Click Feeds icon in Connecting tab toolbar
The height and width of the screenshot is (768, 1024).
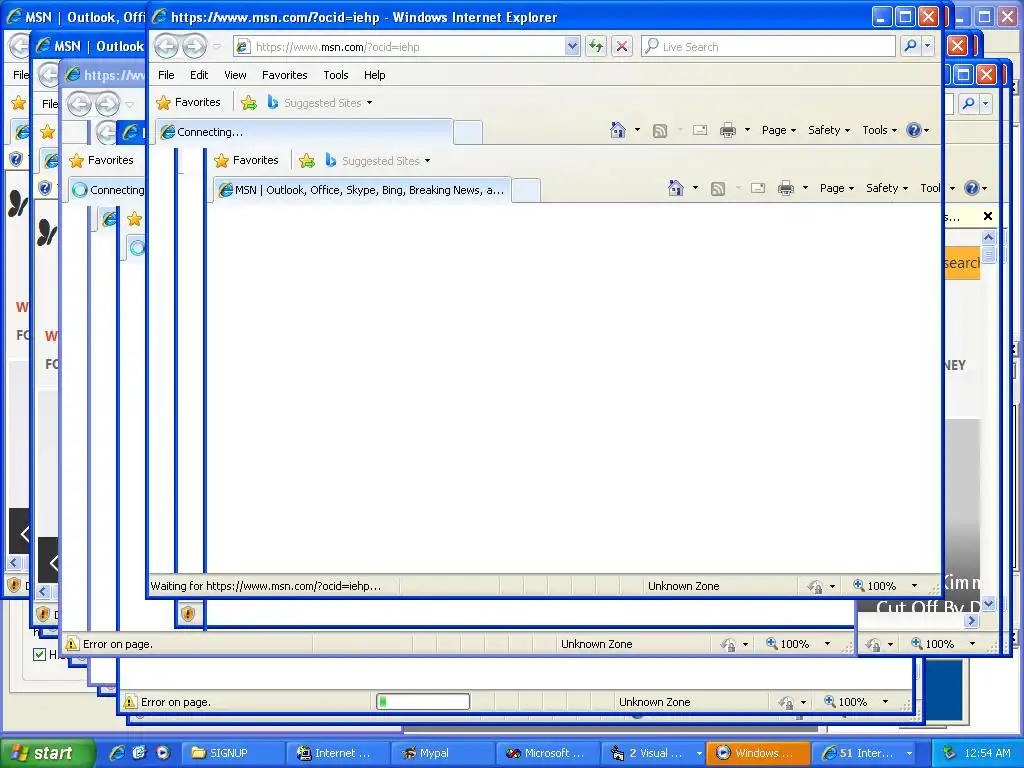(660, 131)
